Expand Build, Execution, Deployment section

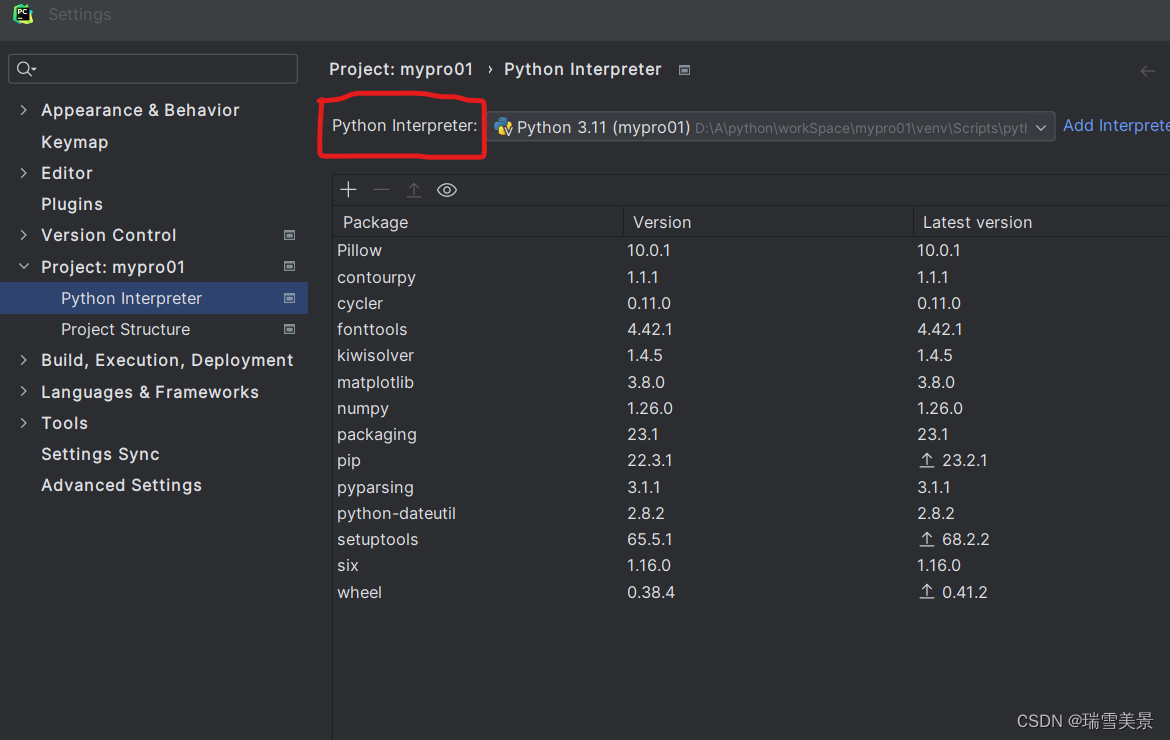pos(24,360)
